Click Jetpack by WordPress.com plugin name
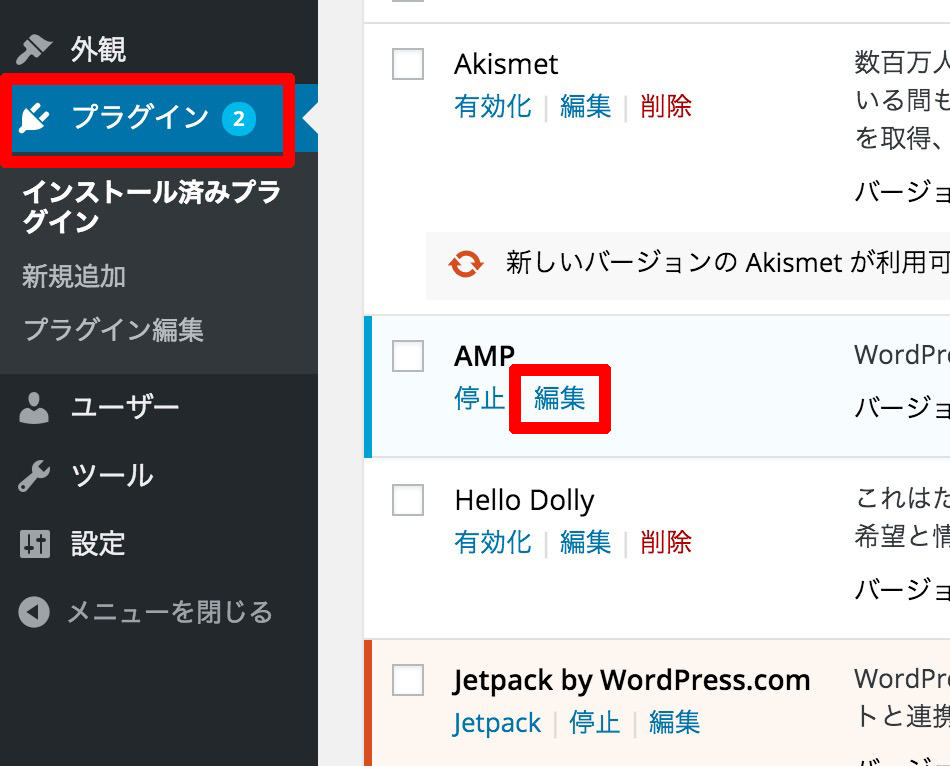 pyautogui.click(x=631, y=681)
